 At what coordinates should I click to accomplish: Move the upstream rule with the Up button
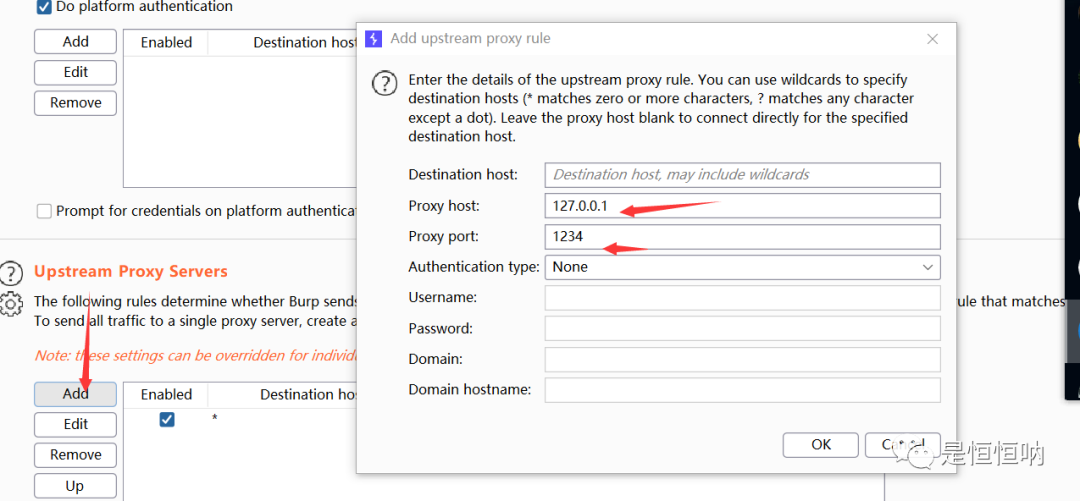click(x=75, y=486)
